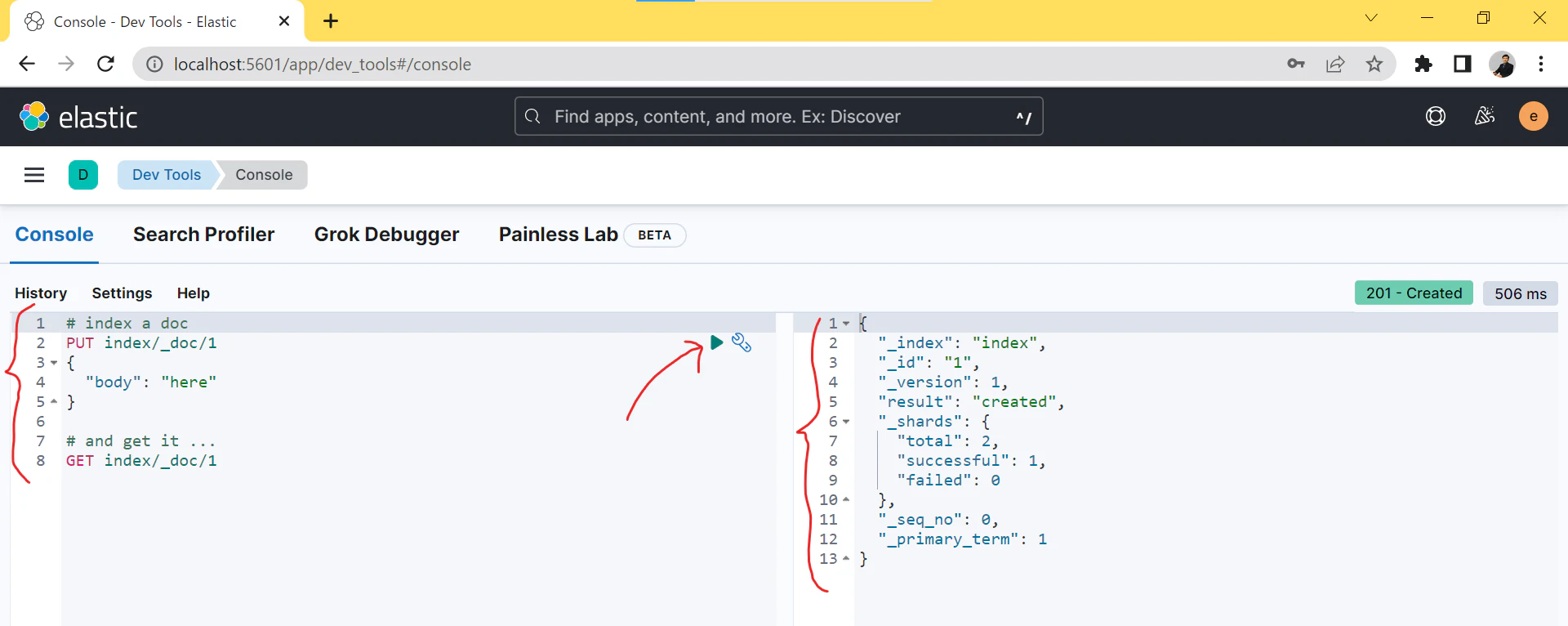1568x626 pixels.
Task: Collapse the closing brace fold at line 5
Action: (x=54, y=402)
